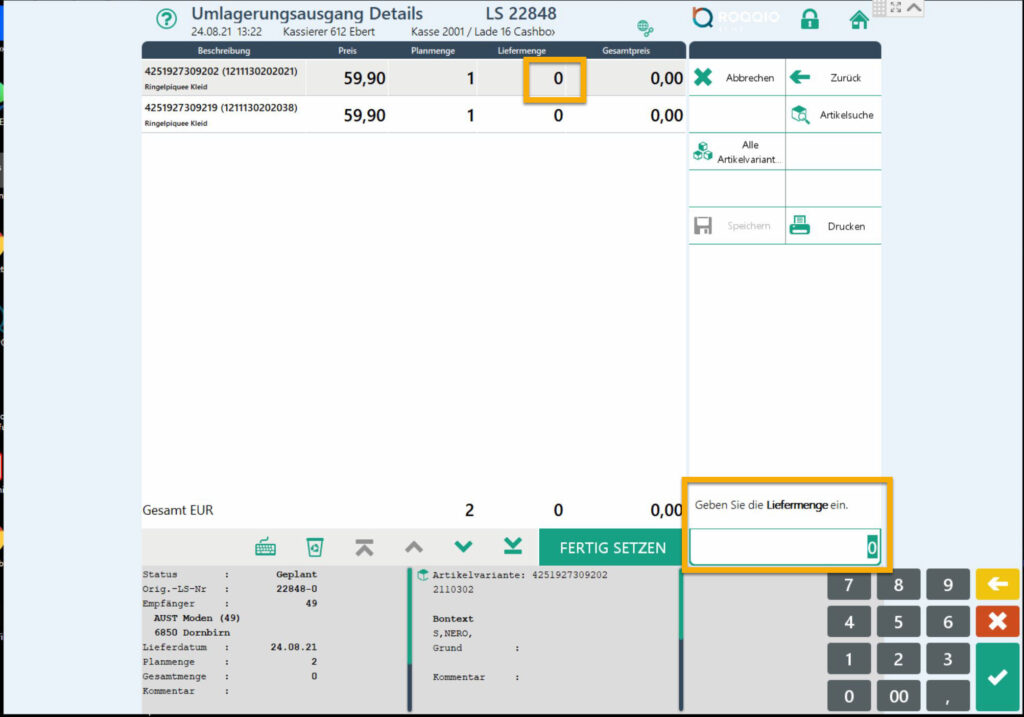Jump to last row with bottom arrow

click(512, 547)
